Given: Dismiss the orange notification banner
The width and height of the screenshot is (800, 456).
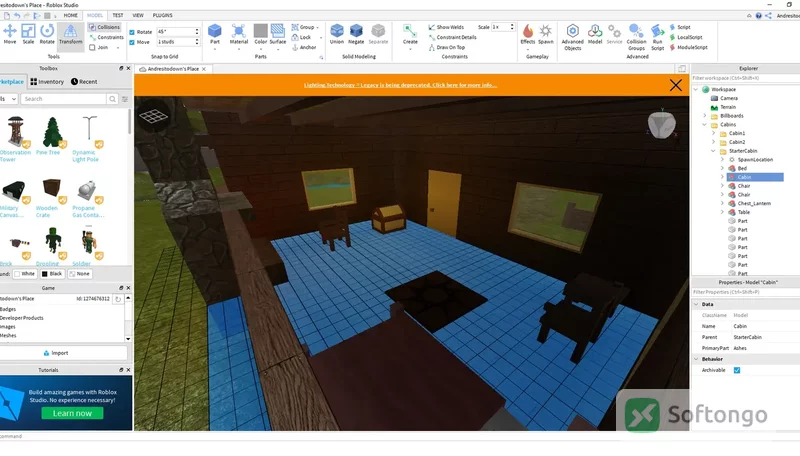Looking at the screenshot, I should point(676,85).
